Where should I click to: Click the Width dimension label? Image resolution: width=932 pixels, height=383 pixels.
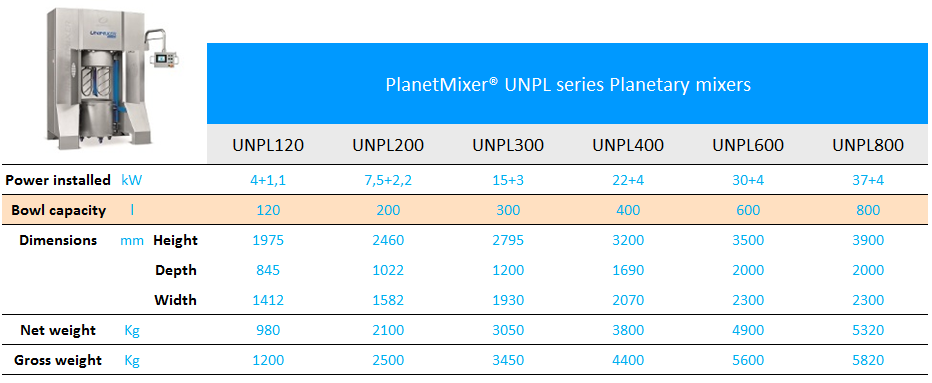tap(175, 300)
